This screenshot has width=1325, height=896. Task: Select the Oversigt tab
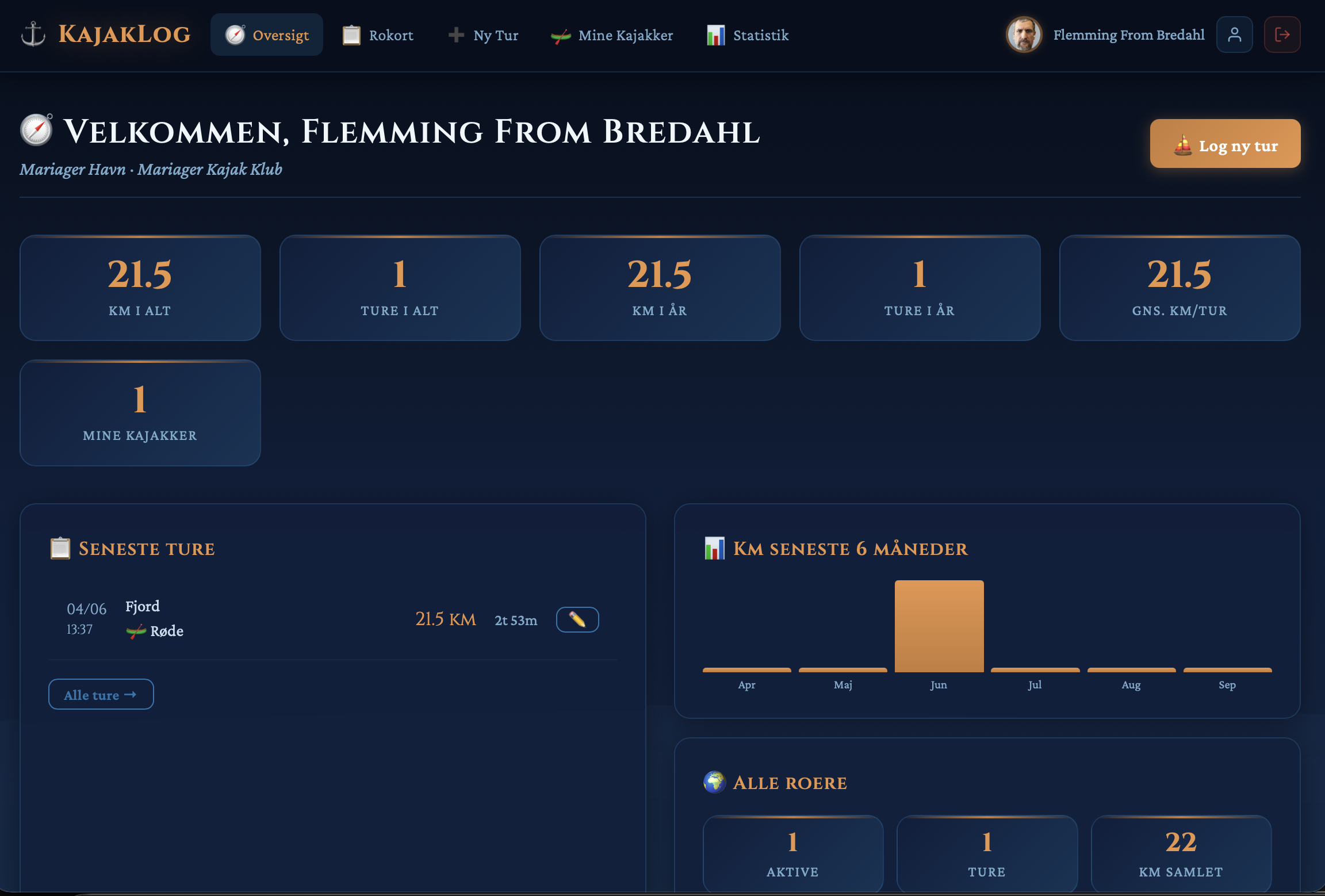(267, 35)
